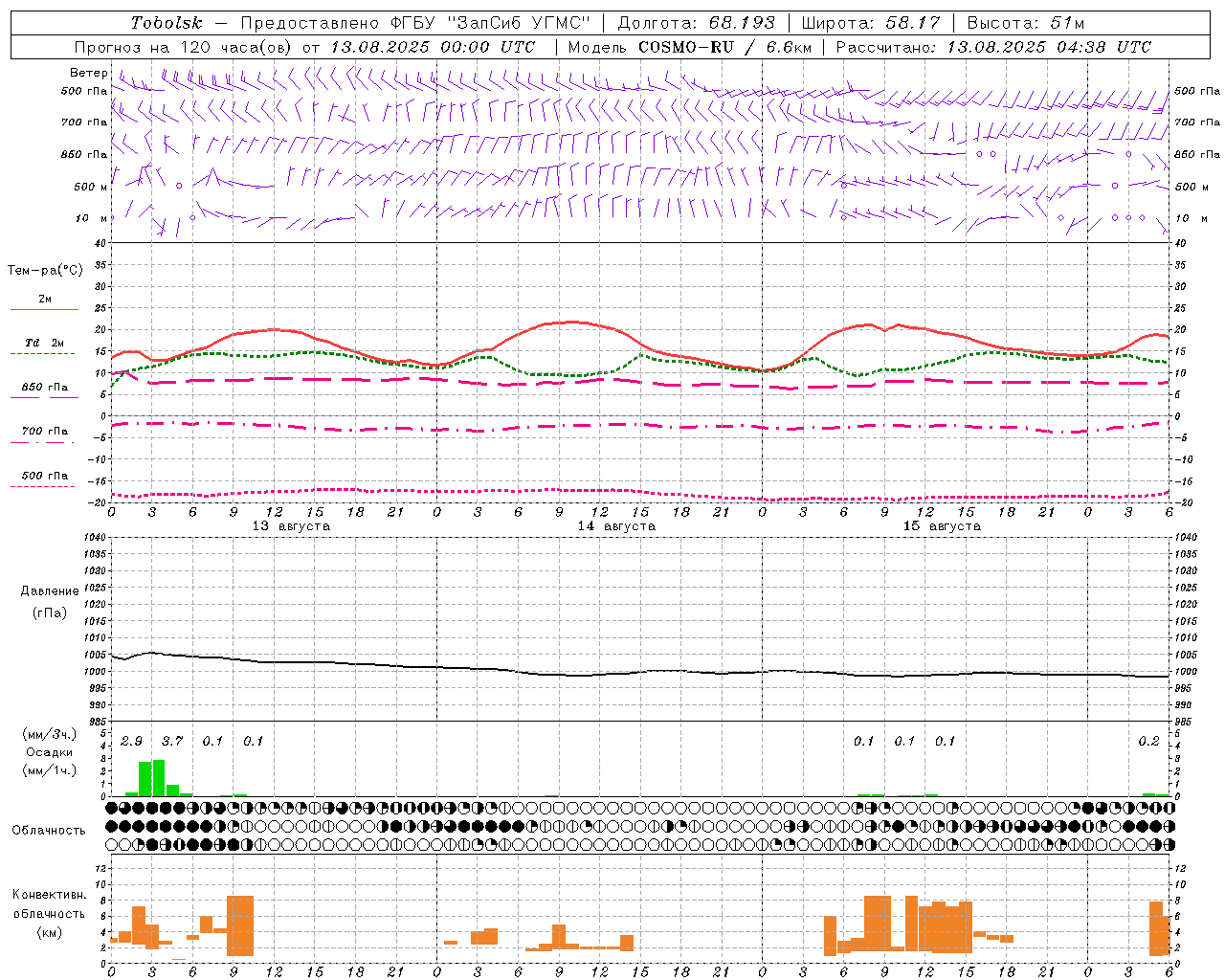Click the solid line sample under "2м" legend
The height and width of the screenshot is (980, 1225).
(x=44, y=310)
